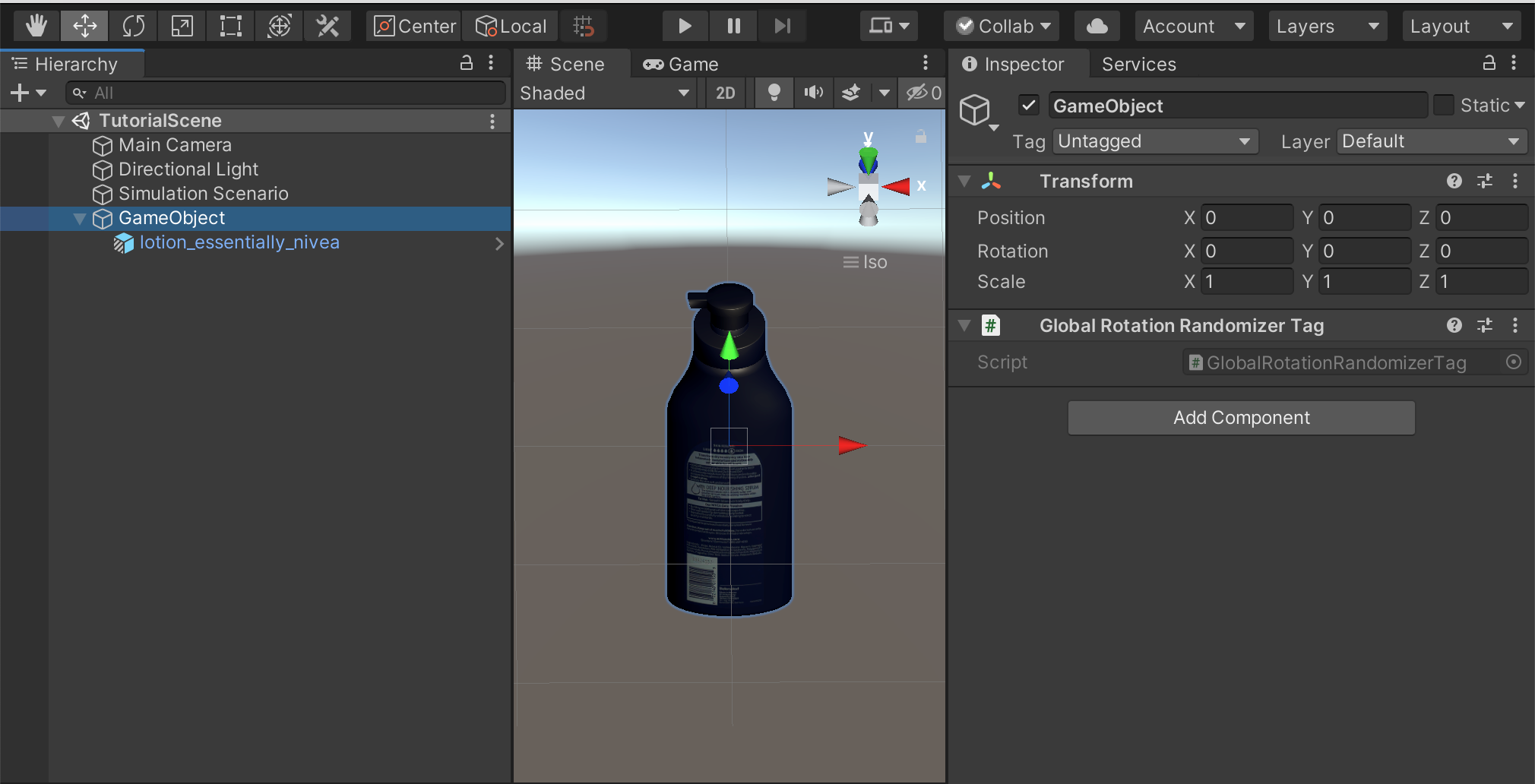
Task: Activate the Custom Editor Tools icon
Action: pyautogui.click(x=327, y=25)
